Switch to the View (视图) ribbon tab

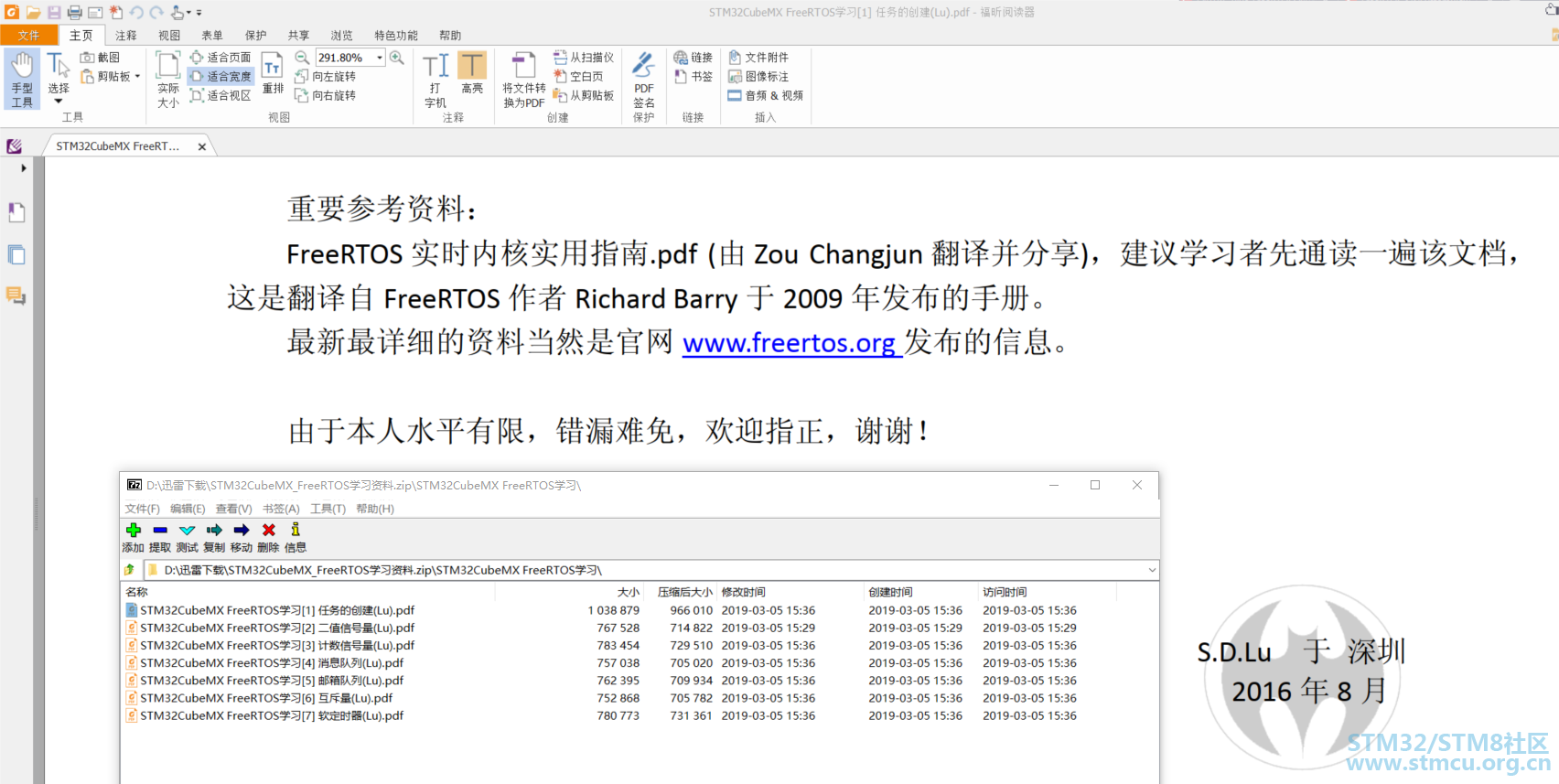pyautogui.click(x=169, y=36)
